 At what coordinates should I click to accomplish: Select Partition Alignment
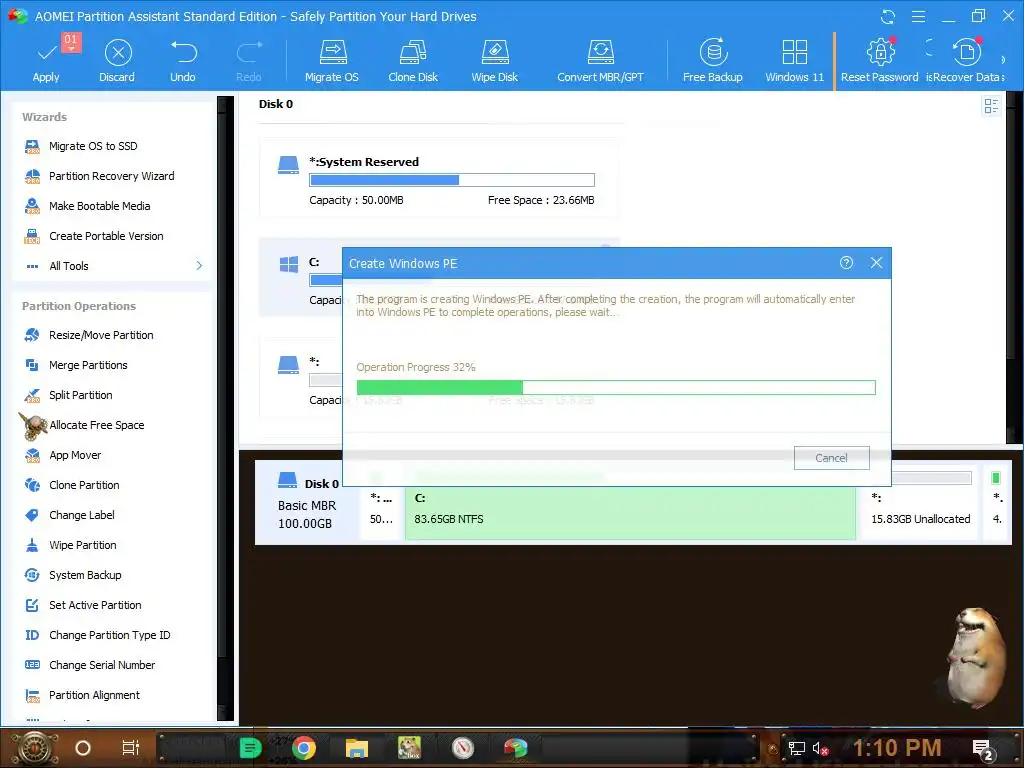94,696
